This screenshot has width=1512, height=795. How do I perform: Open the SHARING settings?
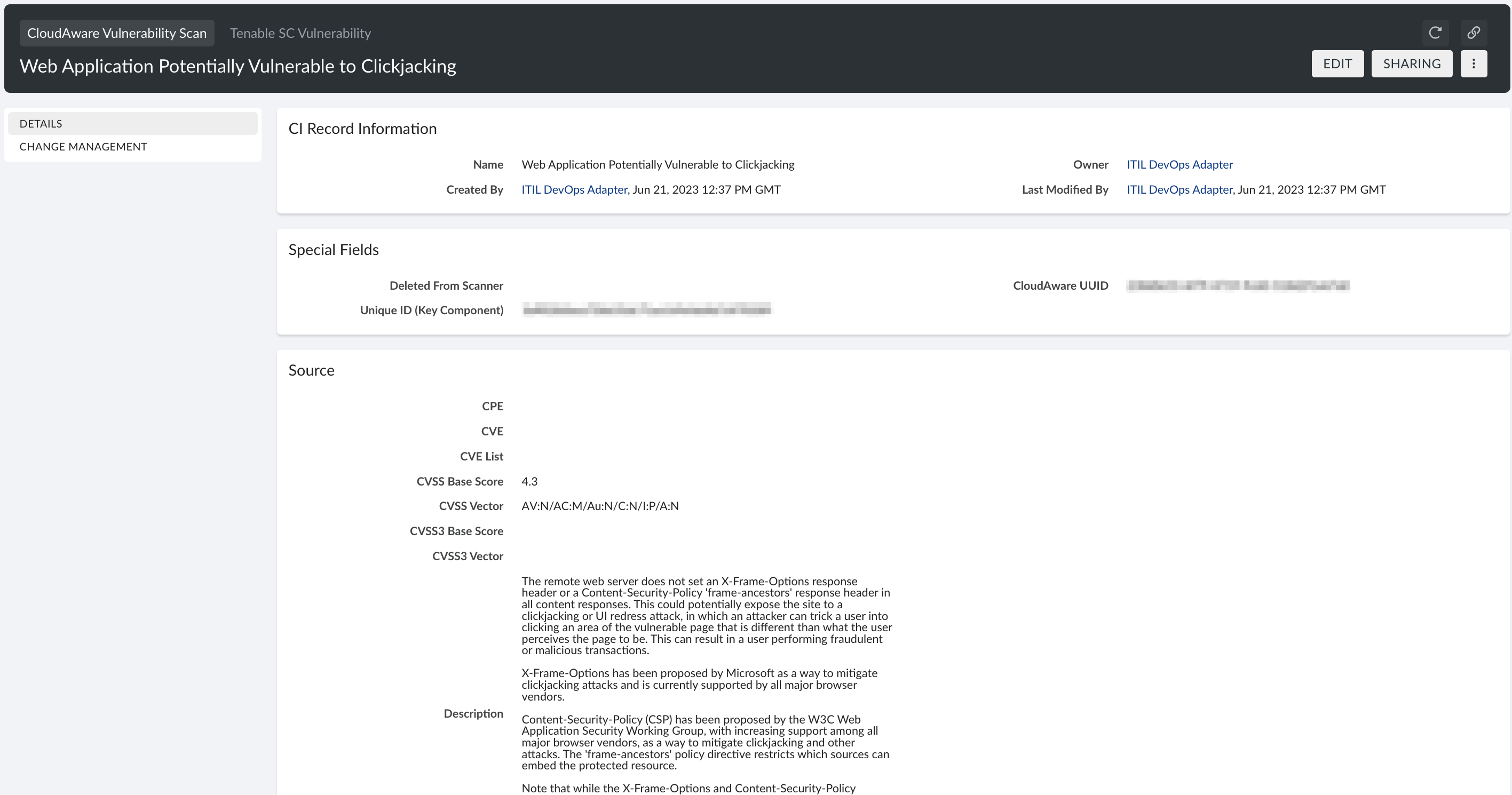pos(1412,63)
